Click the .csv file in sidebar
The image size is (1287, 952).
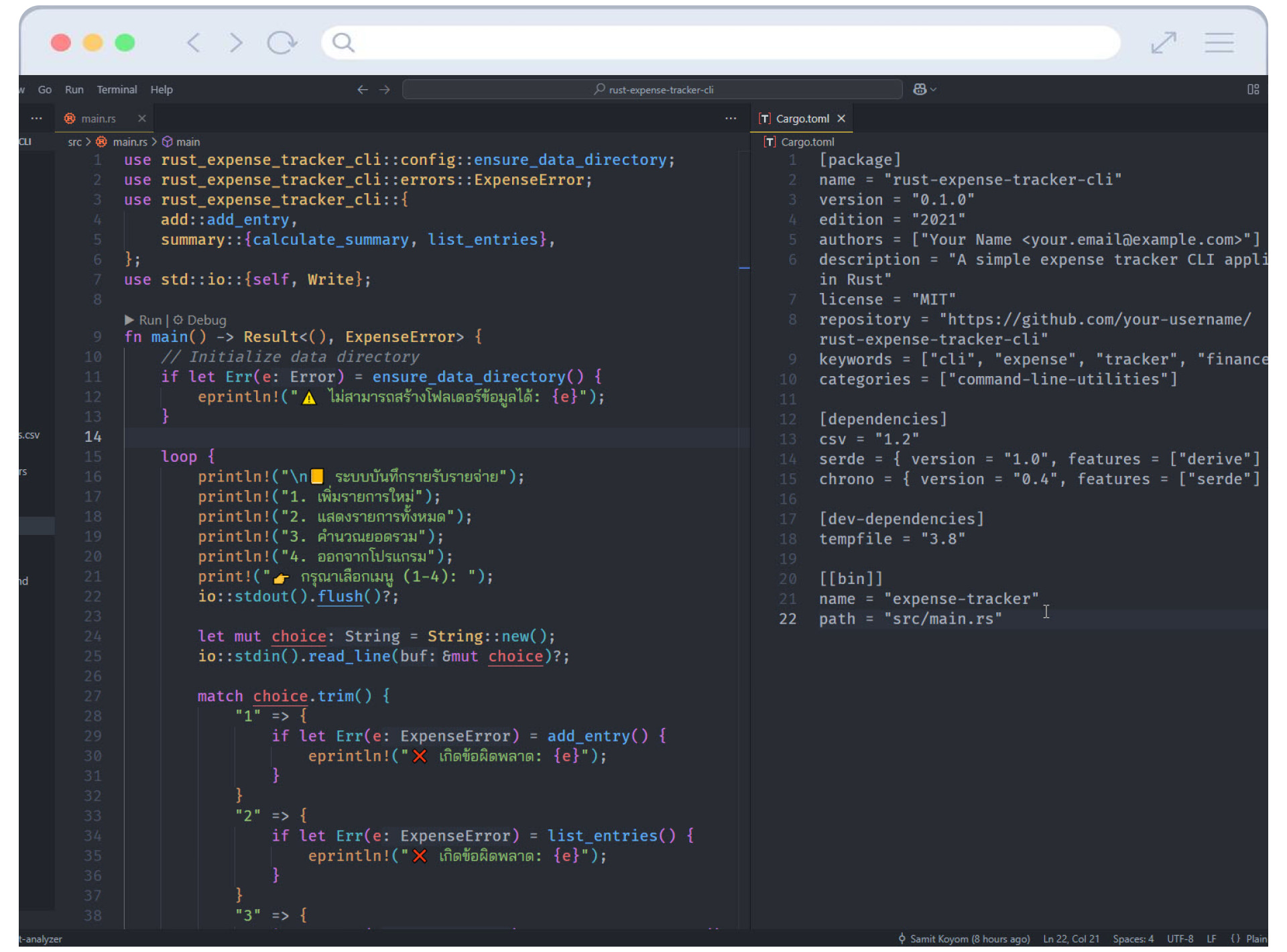point(29,435)
